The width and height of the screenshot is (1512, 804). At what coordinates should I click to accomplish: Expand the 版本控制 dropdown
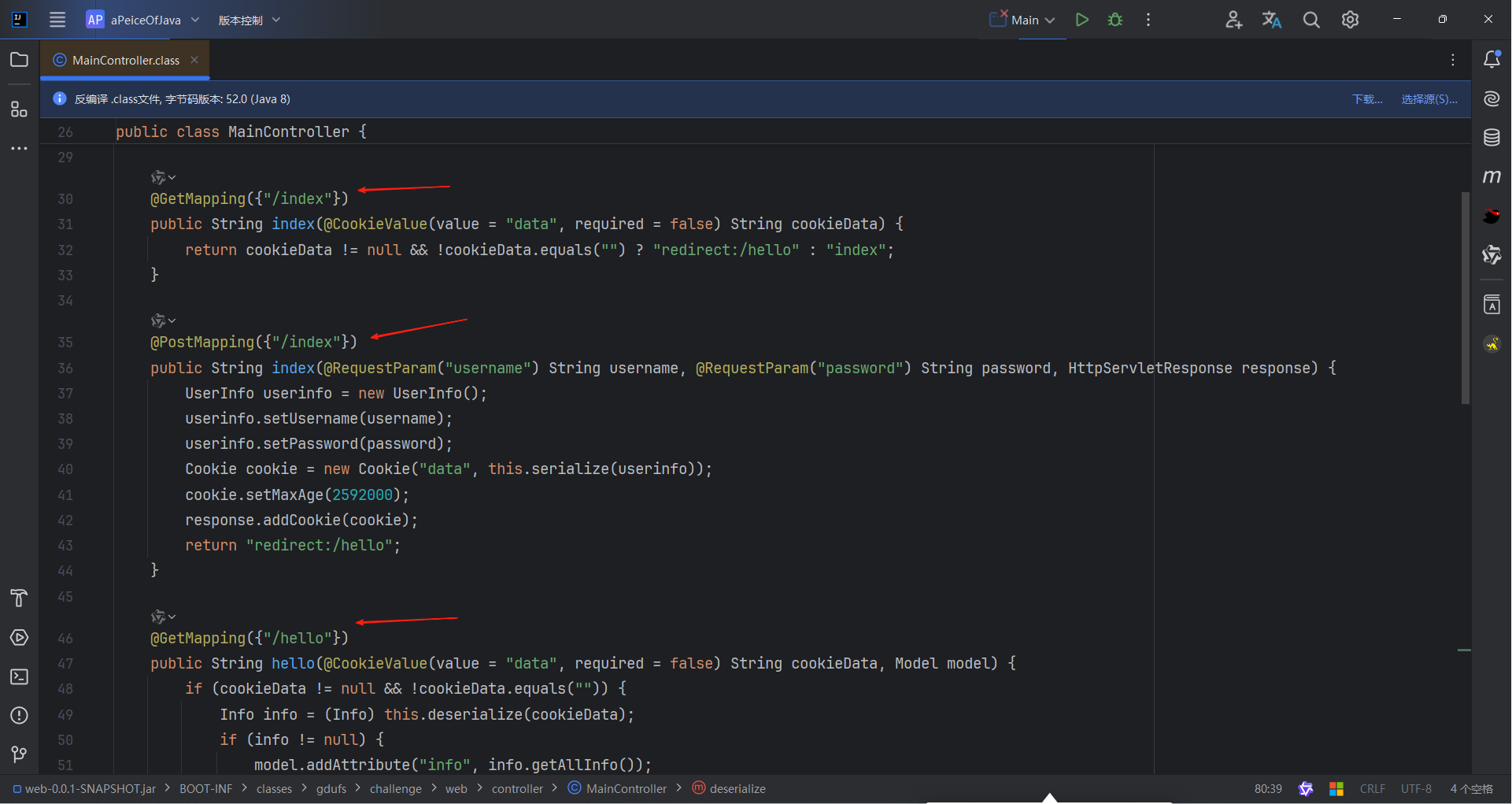coord(250,20)
